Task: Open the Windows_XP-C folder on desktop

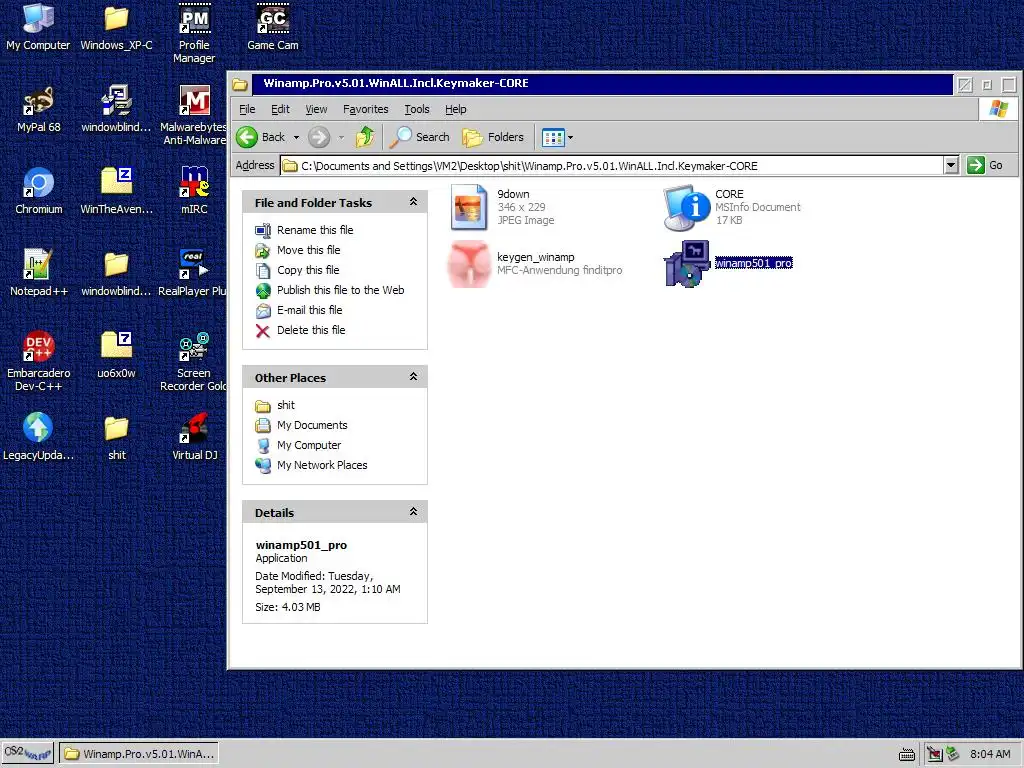Action: pyautogui.click(x=116, y=26)
